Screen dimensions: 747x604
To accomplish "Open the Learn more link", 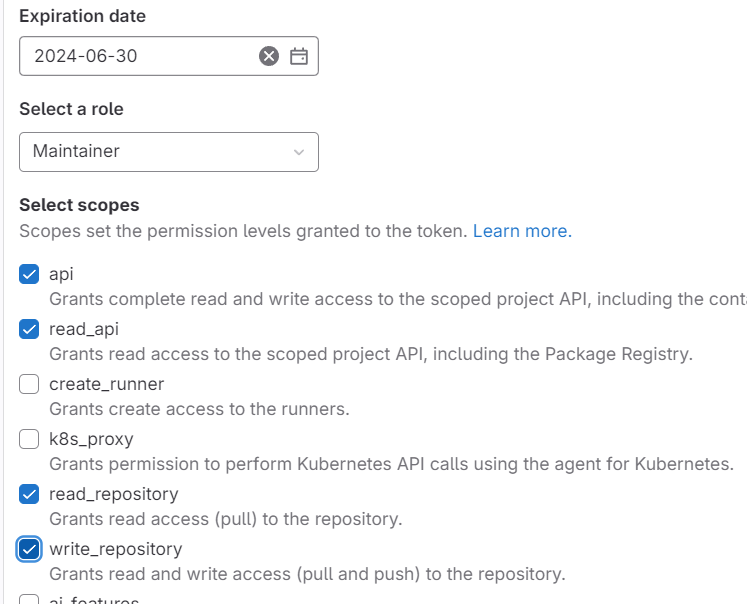I will click(x=520, y=231).
